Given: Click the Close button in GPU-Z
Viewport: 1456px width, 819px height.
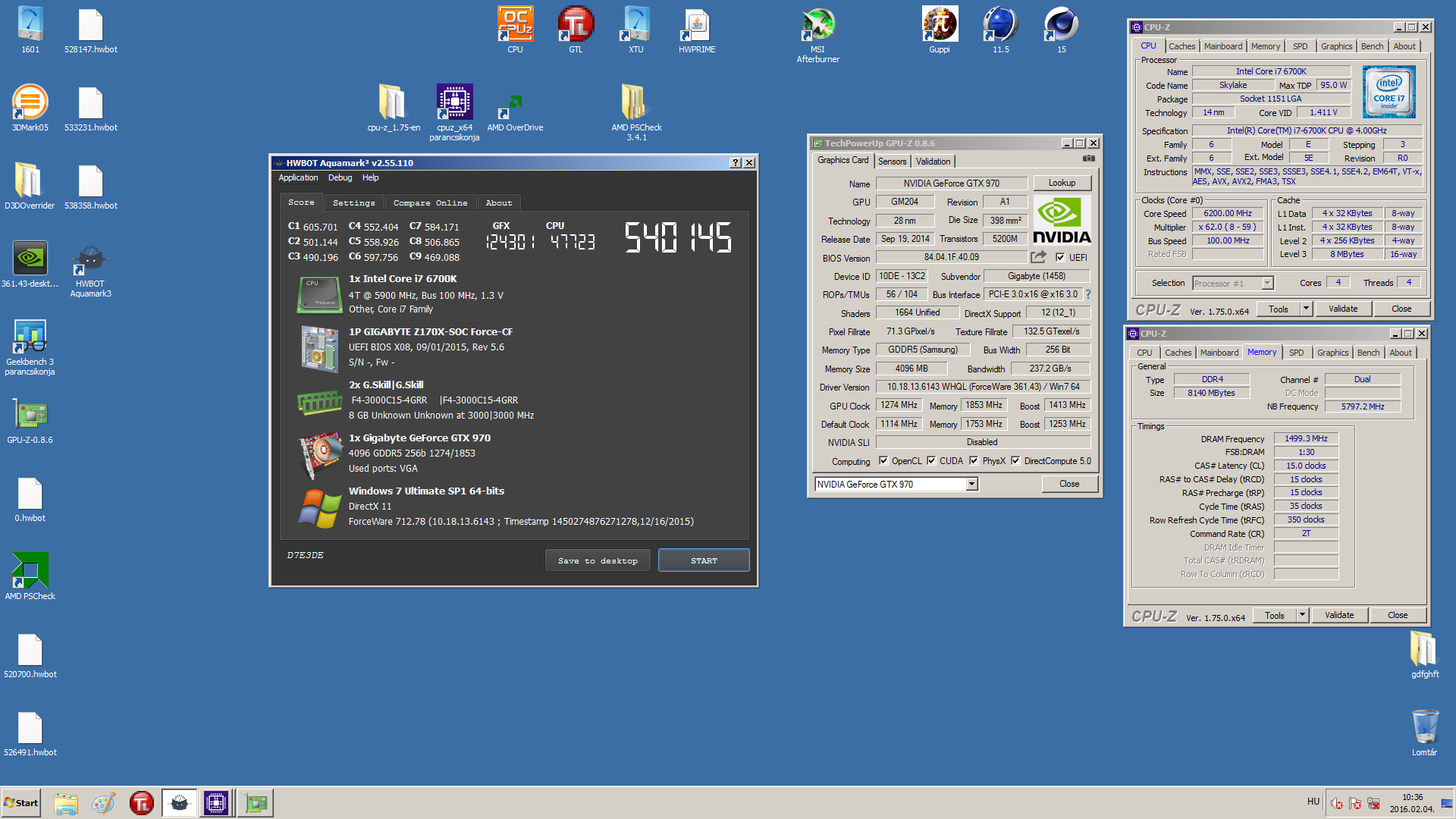Looking at the screenshot, I should [1069, 484].
